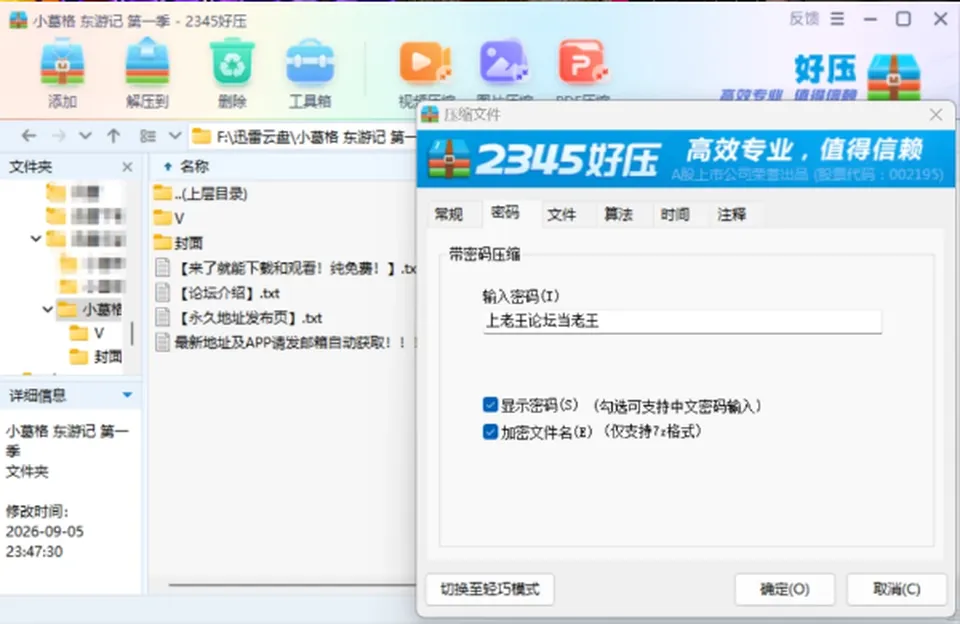Viewport: 960px width, 624px height.
Task: Switch to the 时间 tab
Action: [x=675, y=214]
